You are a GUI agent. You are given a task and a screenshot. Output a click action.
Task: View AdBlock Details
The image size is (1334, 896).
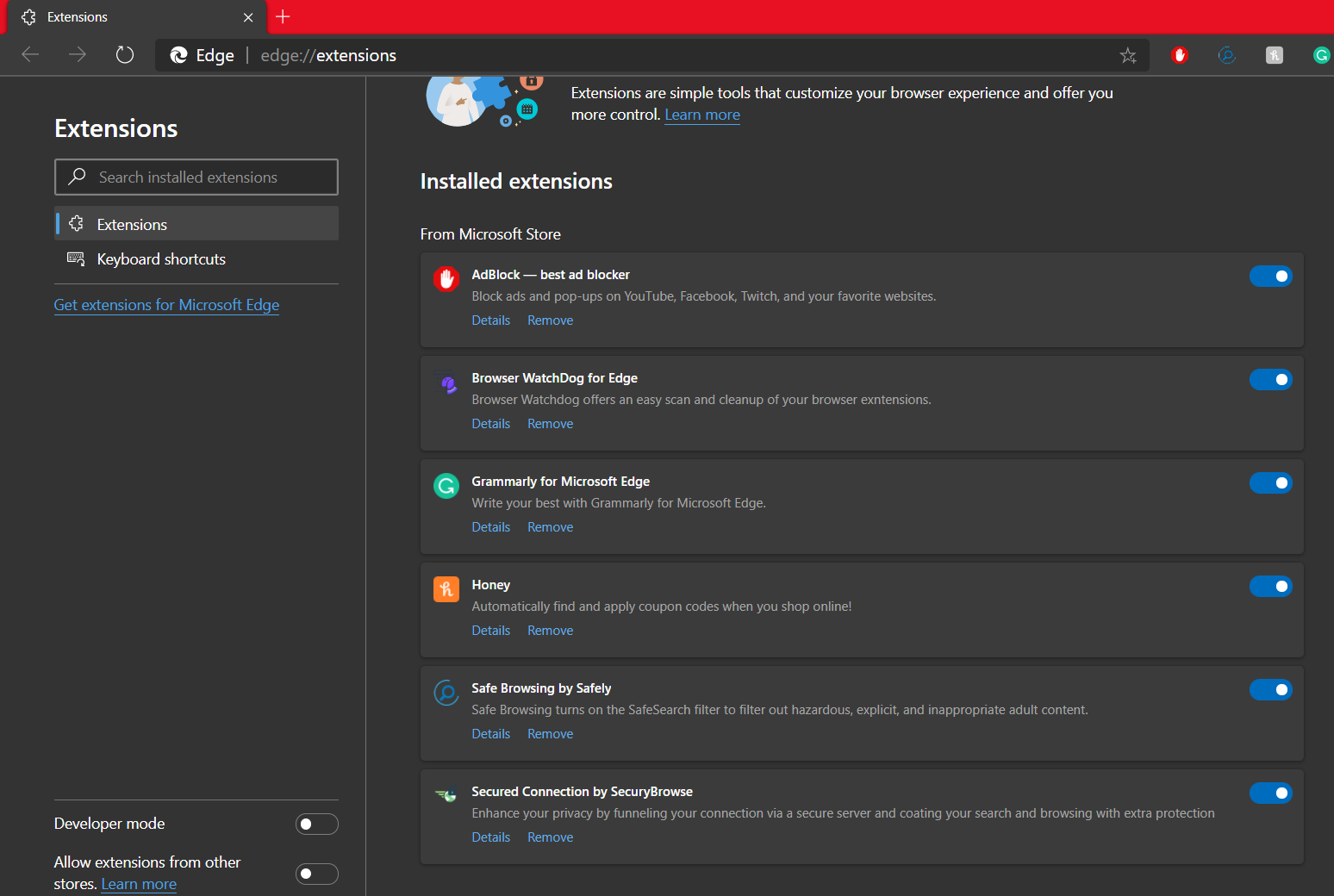(491, 320)
